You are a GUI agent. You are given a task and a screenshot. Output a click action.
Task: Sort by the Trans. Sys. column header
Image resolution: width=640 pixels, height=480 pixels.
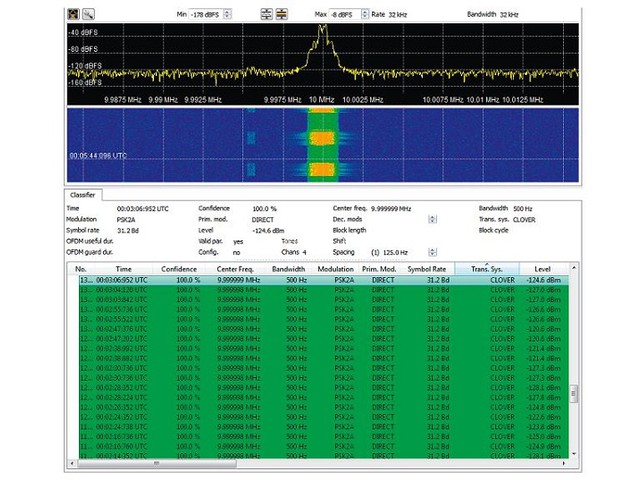point(487,269)
